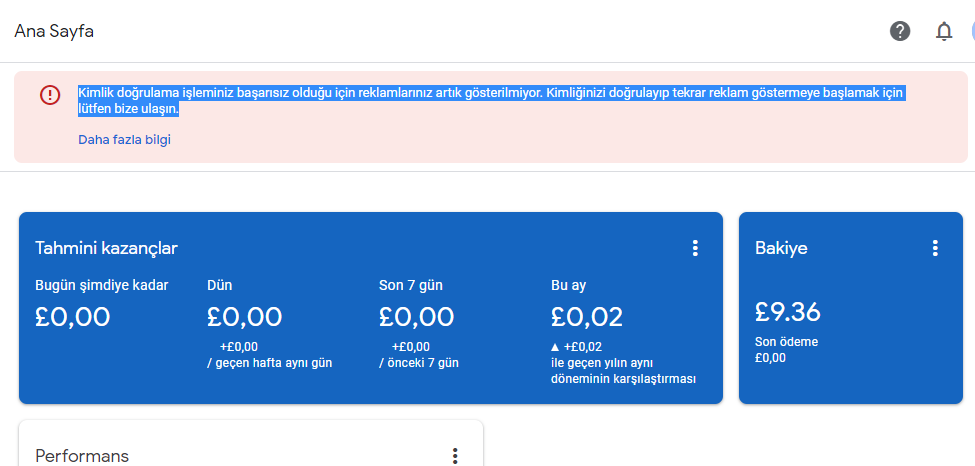
Task: Click the £9.36 balance amount
Action: pos(788,312)
